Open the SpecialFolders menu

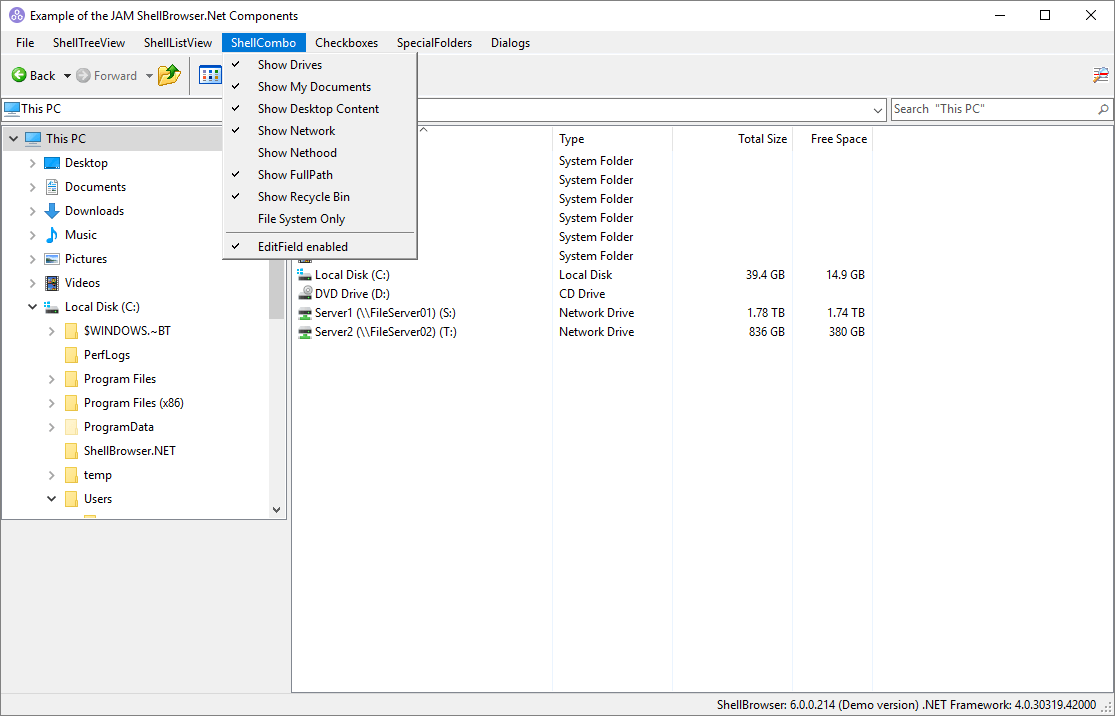pos(434,43)
